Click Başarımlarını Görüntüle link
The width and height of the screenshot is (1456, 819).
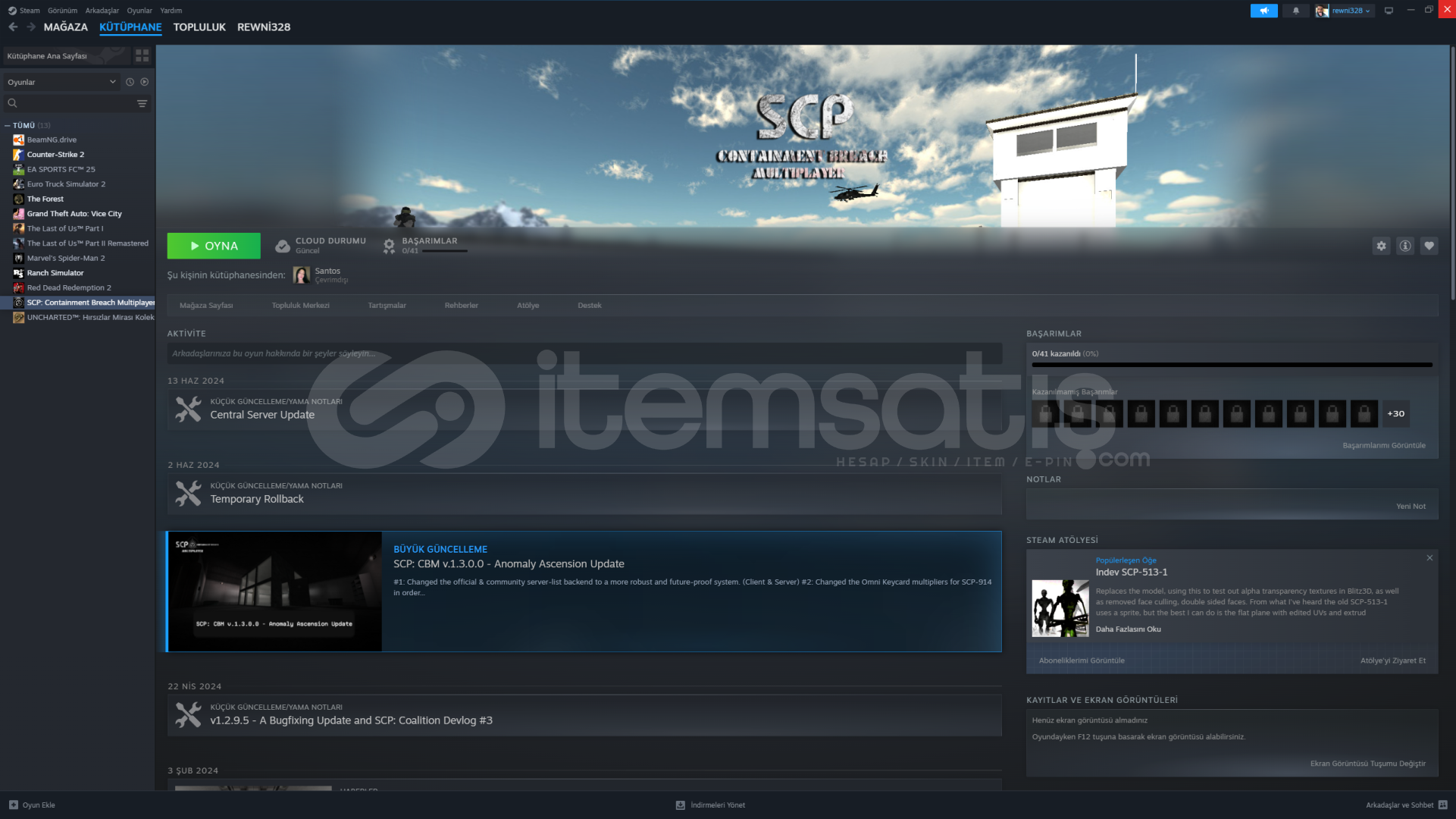pyautogui.click(x=1383, y=445)
